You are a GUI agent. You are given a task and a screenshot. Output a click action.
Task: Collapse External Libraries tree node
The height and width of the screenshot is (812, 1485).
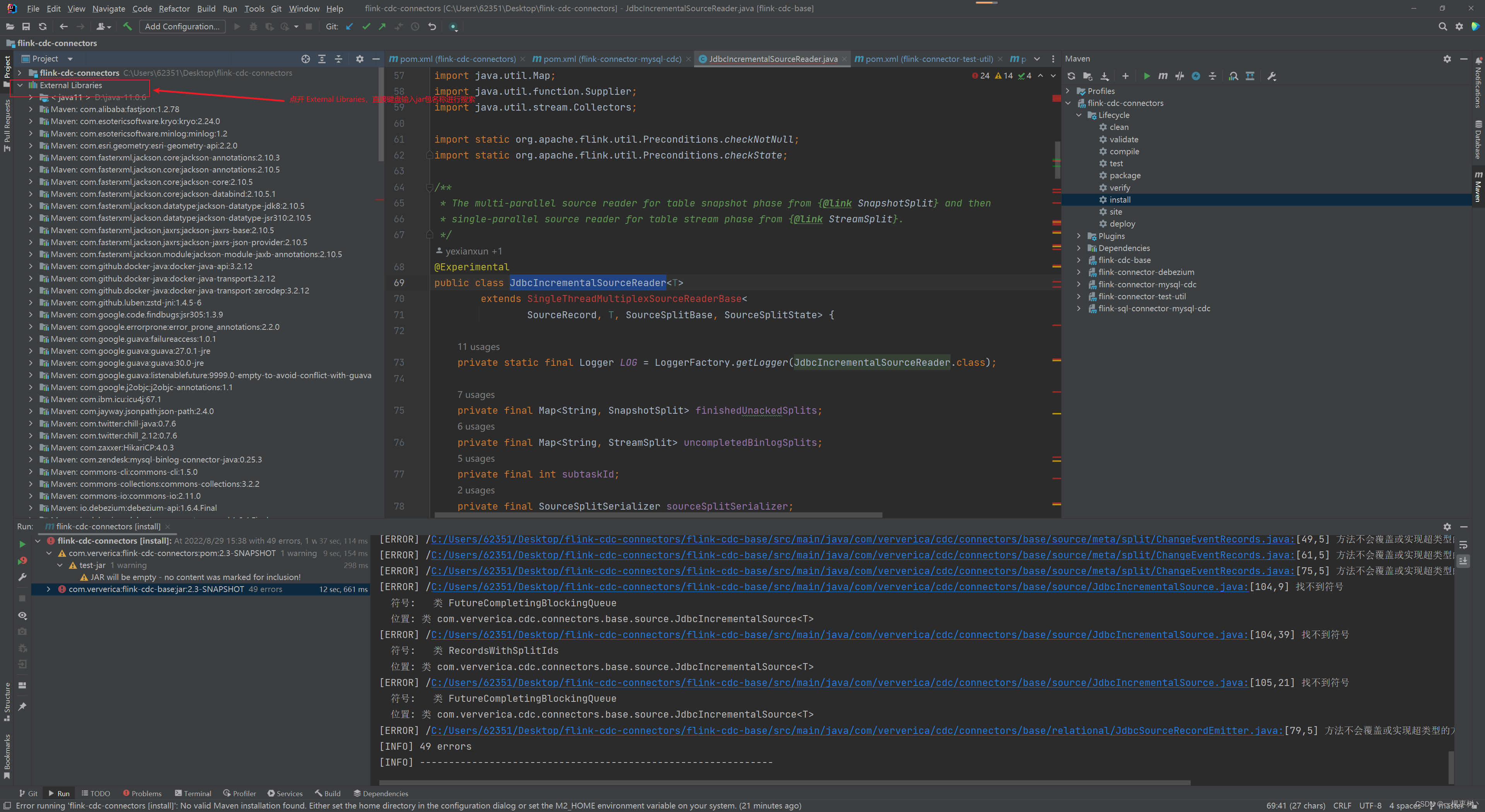click(x=20, y=85)
